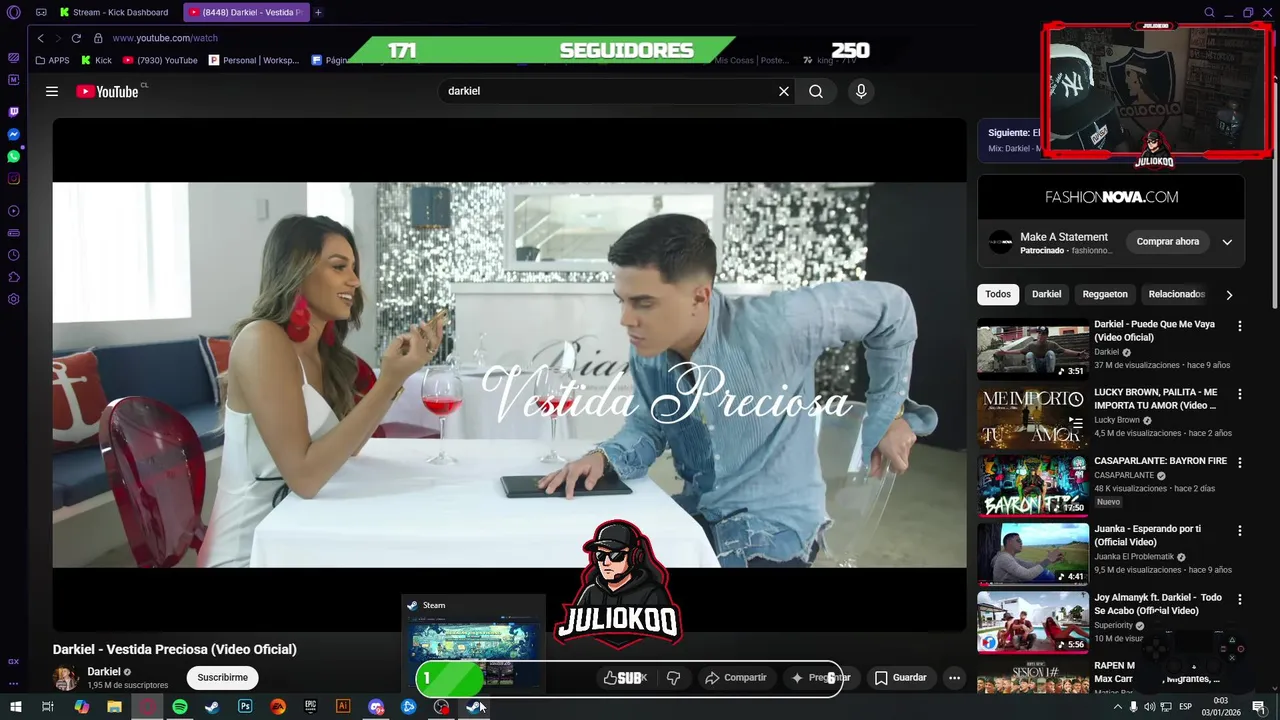The width and height of the screenshot is (1280, 720).
Task: Open the APPS bookmarks folder
Action: tap(52, 60)
